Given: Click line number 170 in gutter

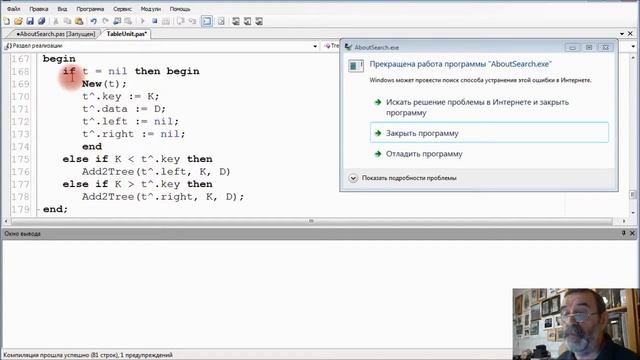Looking at the screenshot, I should click(x=20, y=96).
